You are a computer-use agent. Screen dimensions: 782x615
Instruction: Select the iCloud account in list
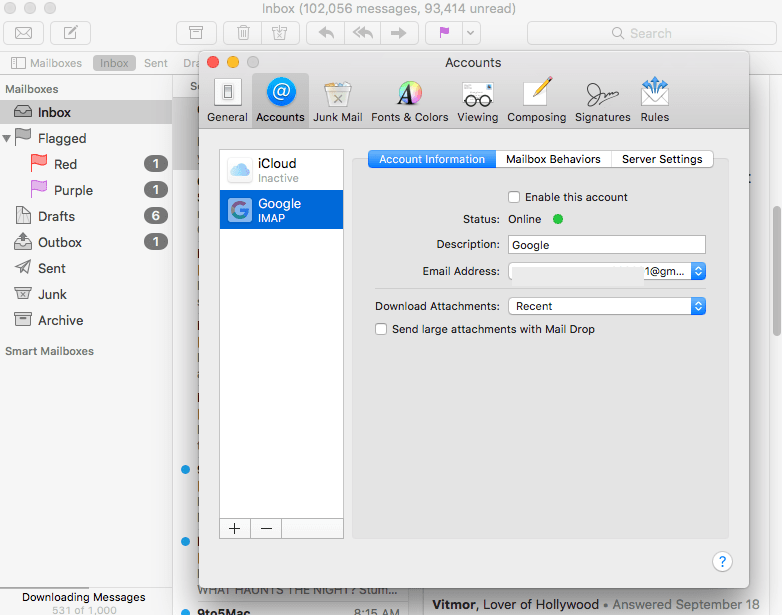pyautogui.click(x=281, y=170)
